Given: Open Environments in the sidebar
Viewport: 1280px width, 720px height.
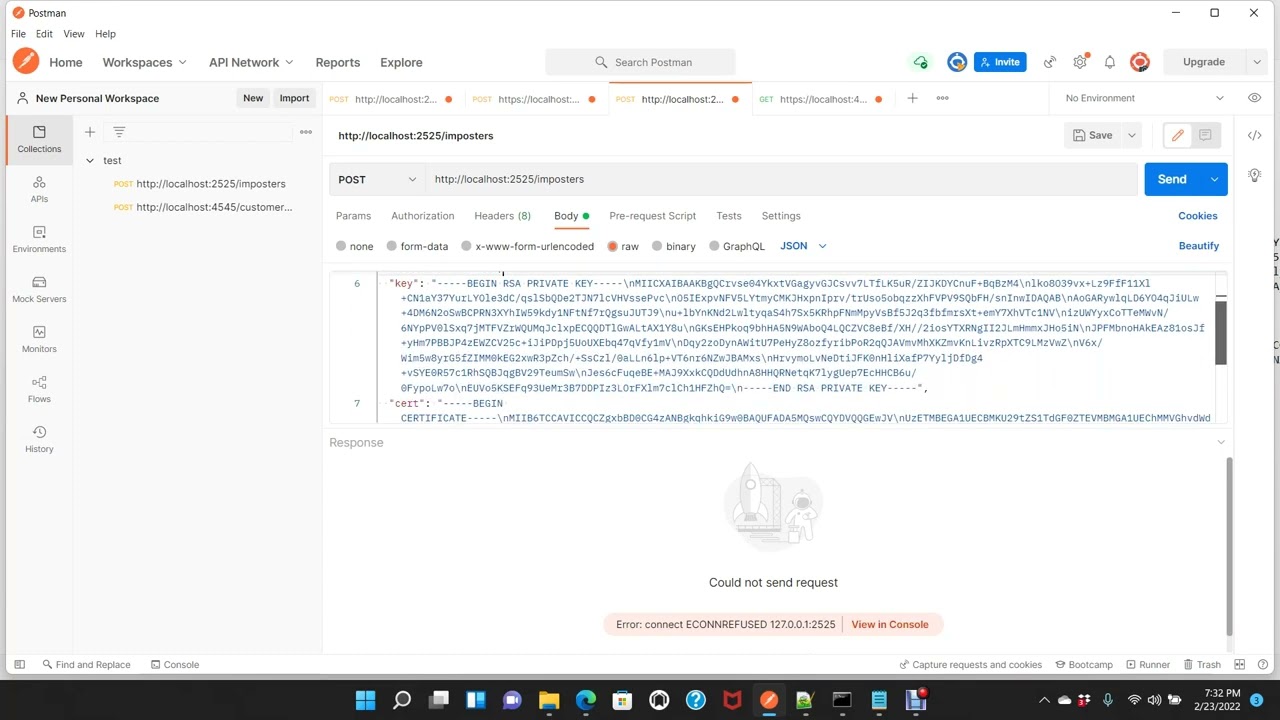Looking at the screenshot, I should point(39,239).
